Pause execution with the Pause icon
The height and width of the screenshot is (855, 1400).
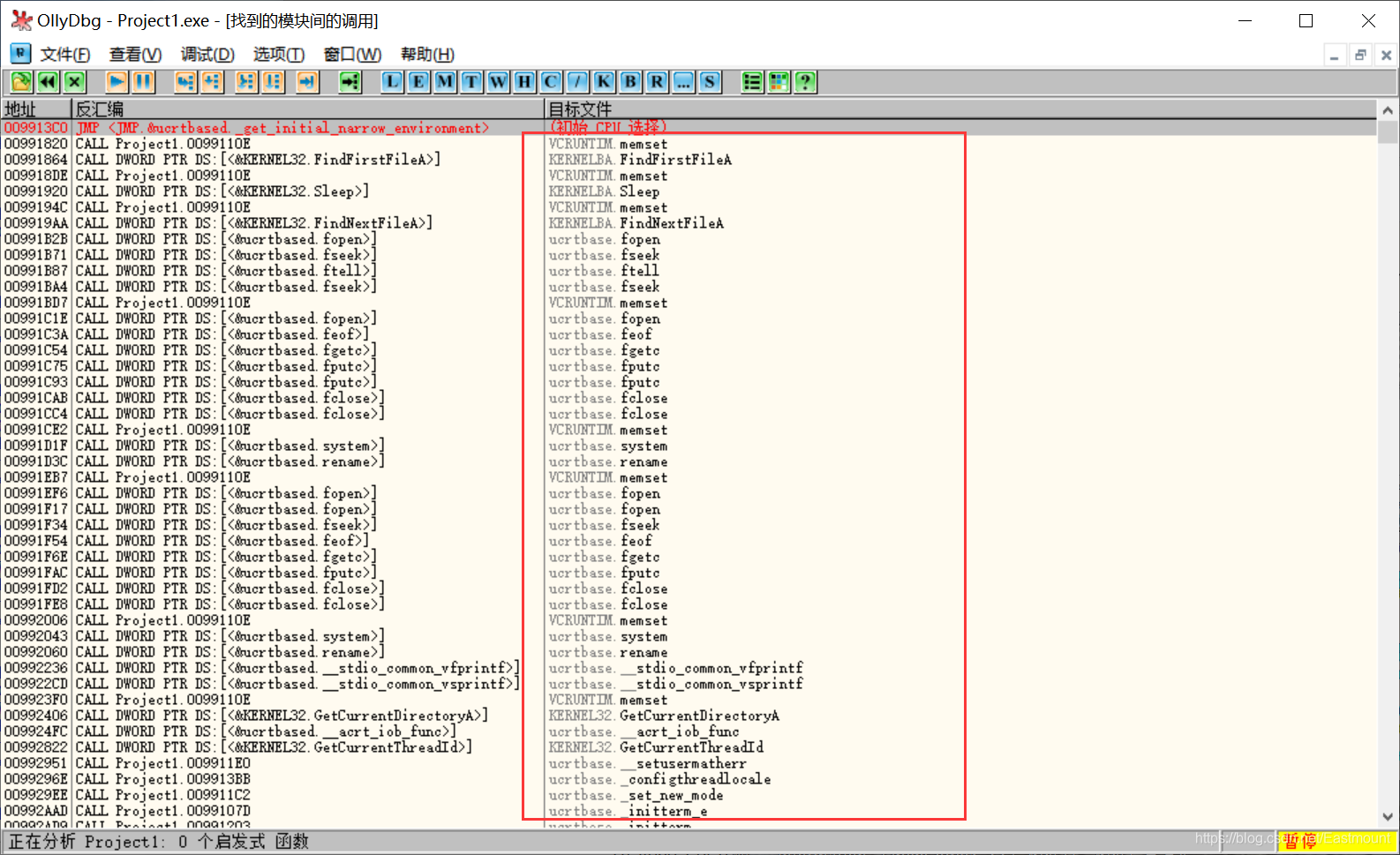coord(143,82)
